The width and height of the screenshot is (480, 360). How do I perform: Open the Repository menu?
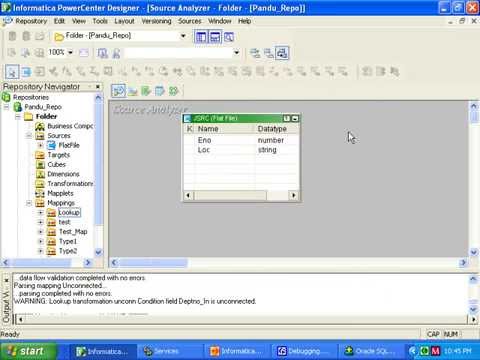(31, 21)
